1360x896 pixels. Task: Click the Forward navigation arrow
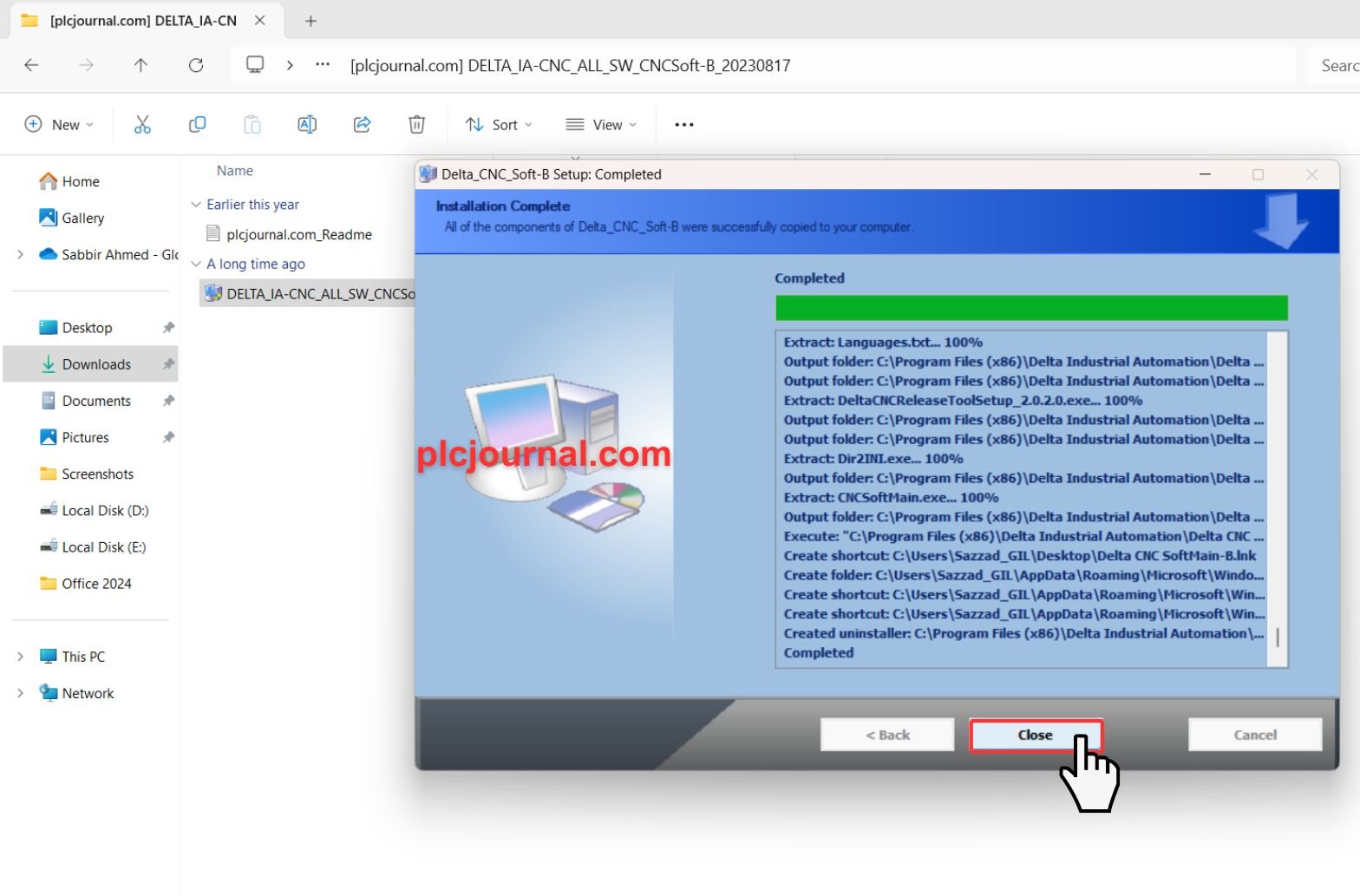86,65
